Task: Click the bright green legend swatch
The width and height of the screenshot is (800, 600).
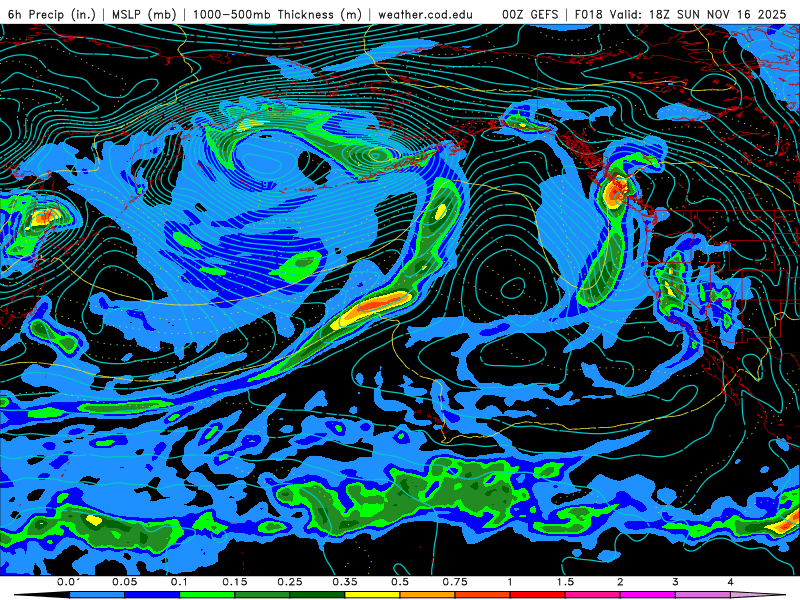Action: pos(207,595)
